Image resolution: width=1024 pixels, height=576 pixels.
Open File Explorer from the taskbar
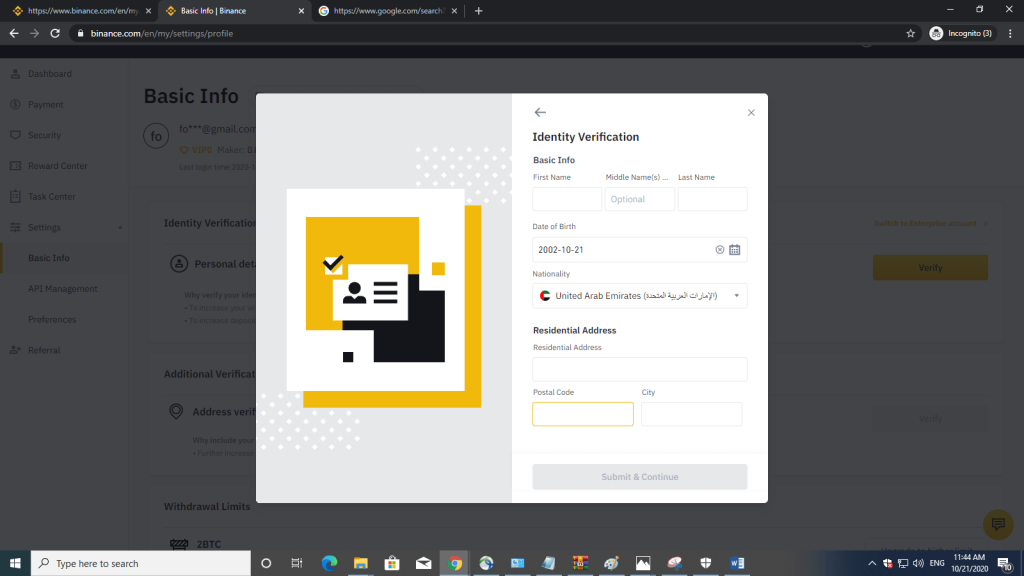(360, 563)
